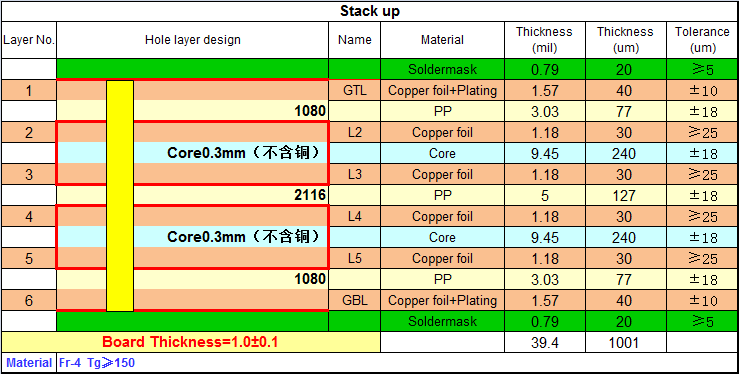Screen dimensions: 739x374
Task: Click the yellow through-hole via bar
Action: (120, 195)
